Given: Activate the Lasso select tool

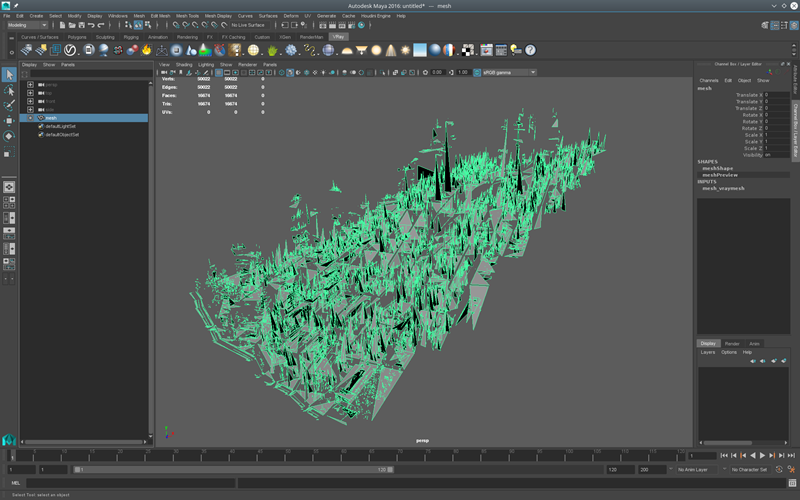Looking at the screenshot, I should [9, 90].
